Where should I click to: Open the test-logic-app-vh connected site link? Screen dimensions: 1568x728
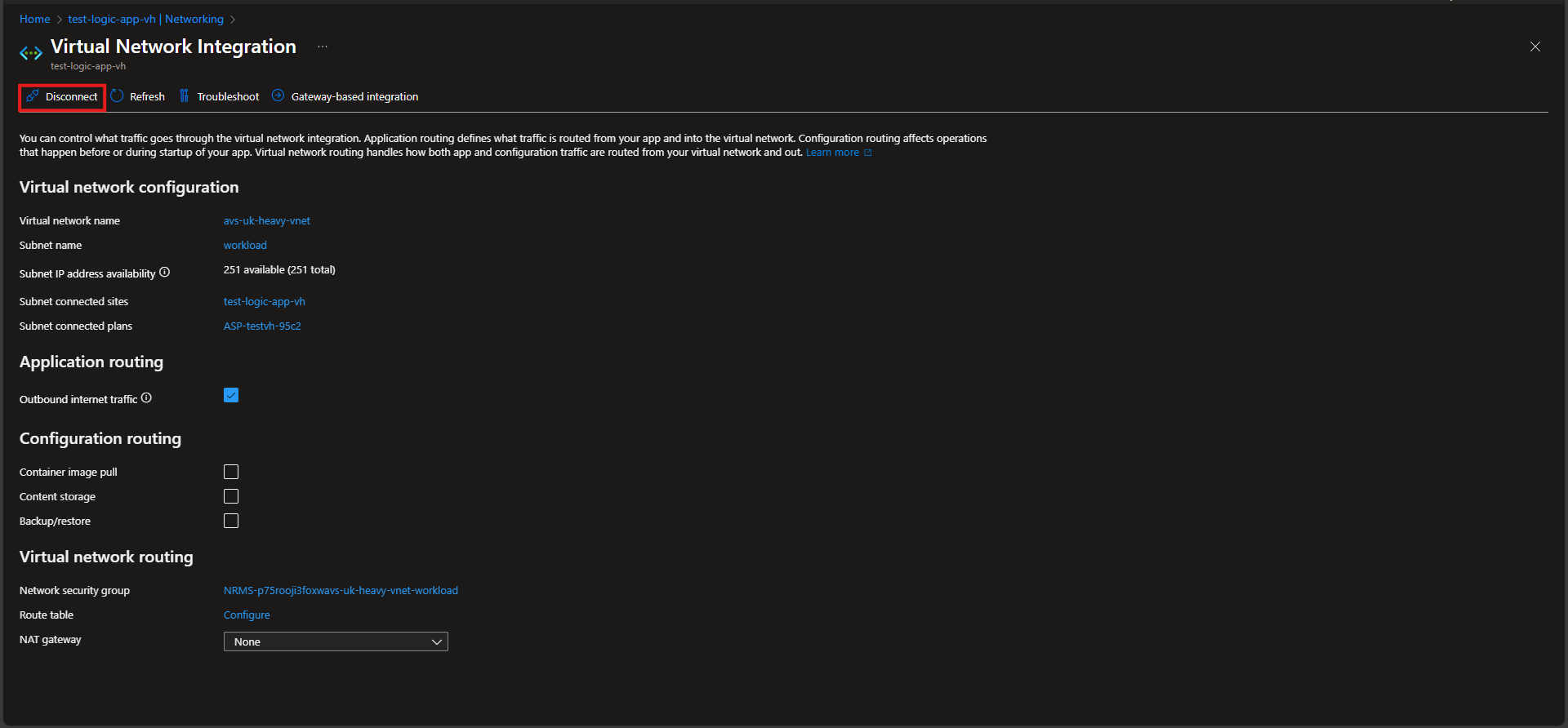point(265,302)
